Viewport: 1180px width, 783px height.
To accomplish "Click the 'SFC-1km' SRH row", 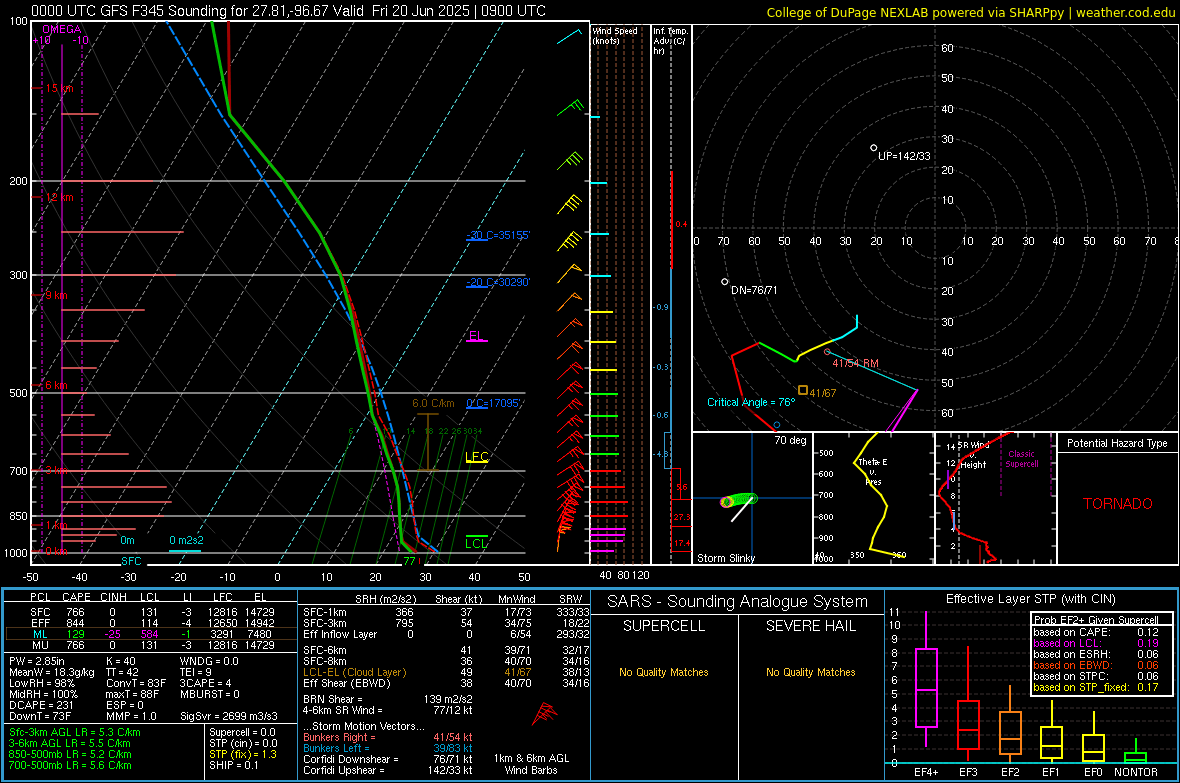I will coord(446,612).
